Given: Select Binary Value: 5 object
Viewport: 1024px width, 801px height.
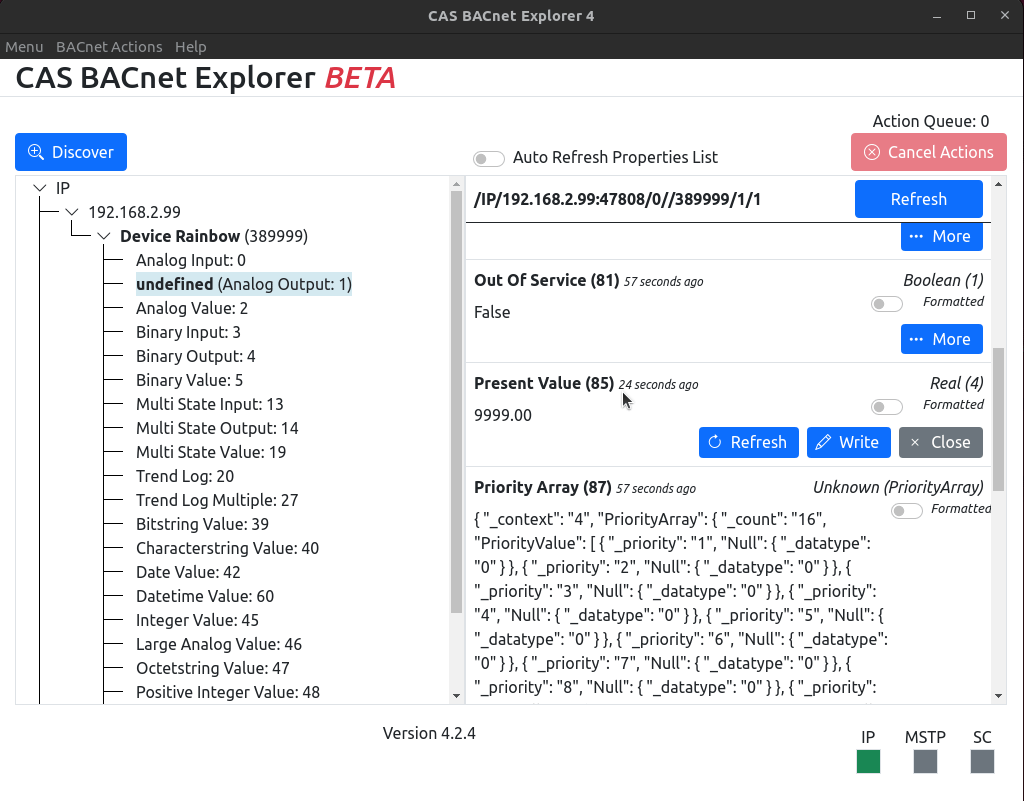Looking at the screenshot, I should coord(189,381).
